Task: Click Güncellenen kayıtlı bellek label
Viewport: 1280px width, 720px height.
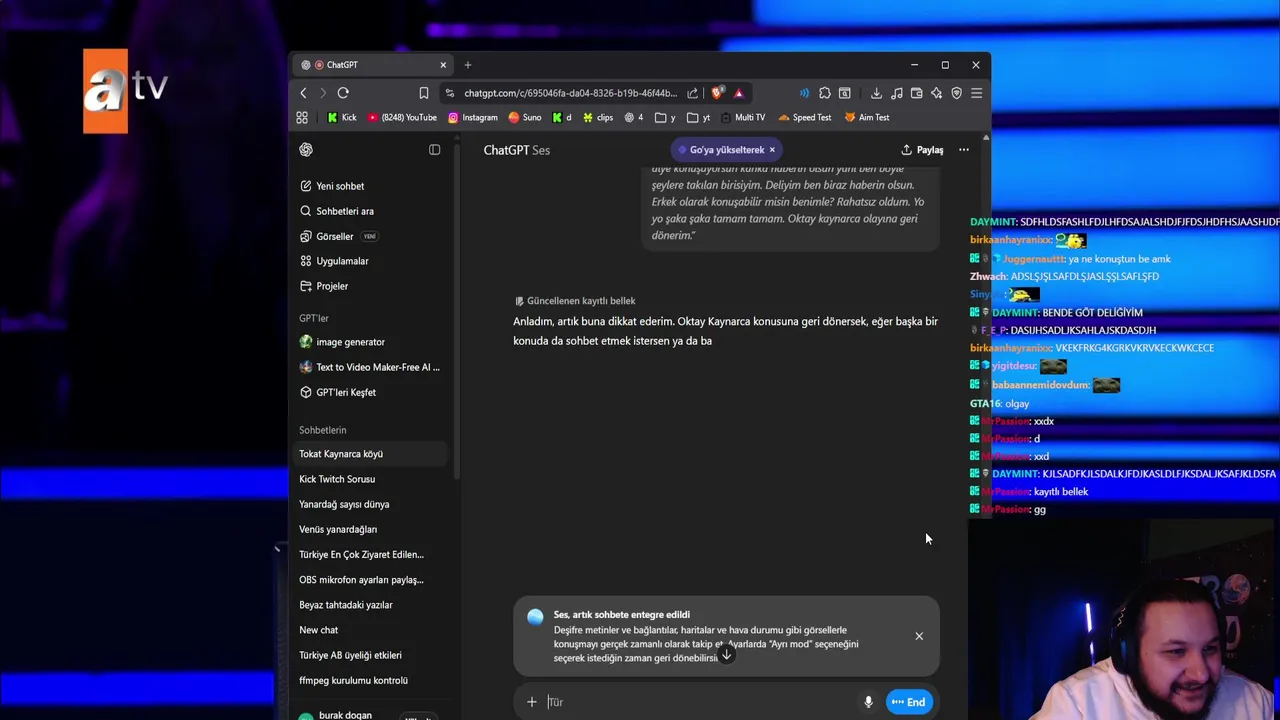Action: pyautogui.click(x=575, y=301)
